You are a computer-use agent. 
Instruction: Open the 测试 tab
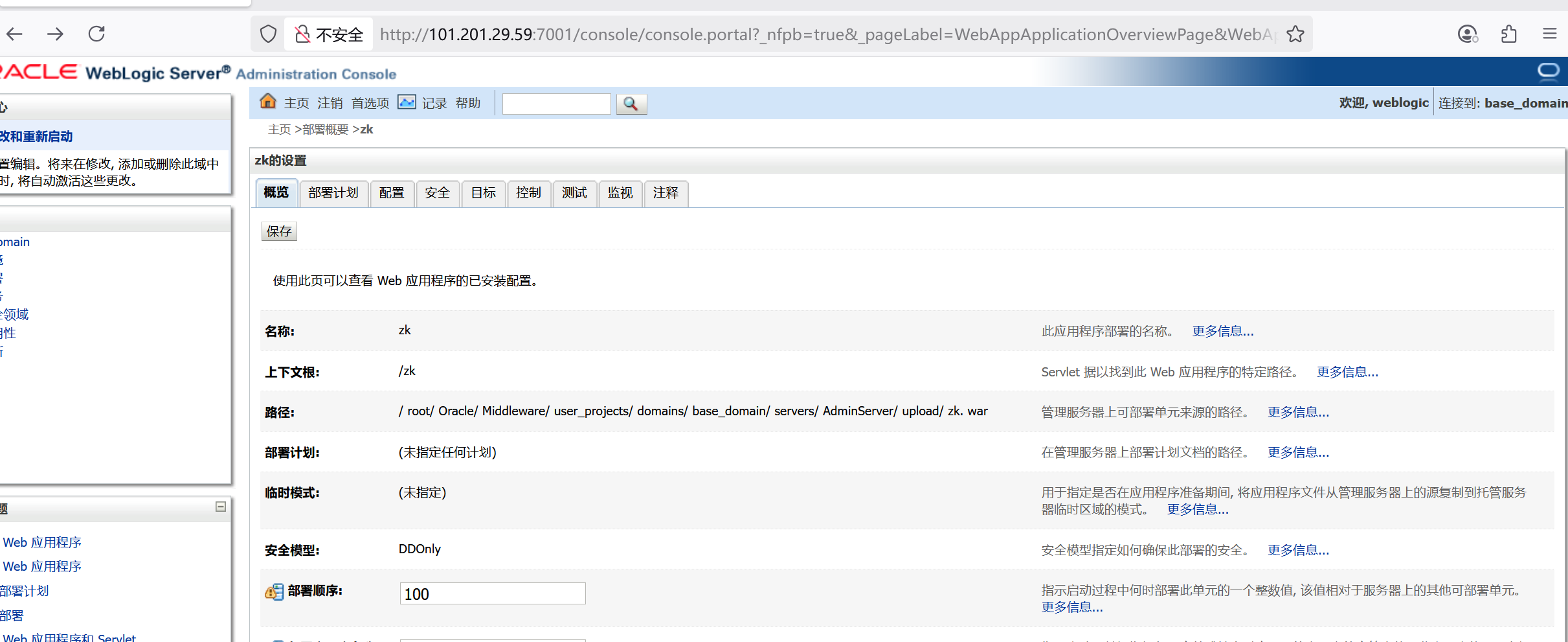pyautogui.click(x=575, y=193)
